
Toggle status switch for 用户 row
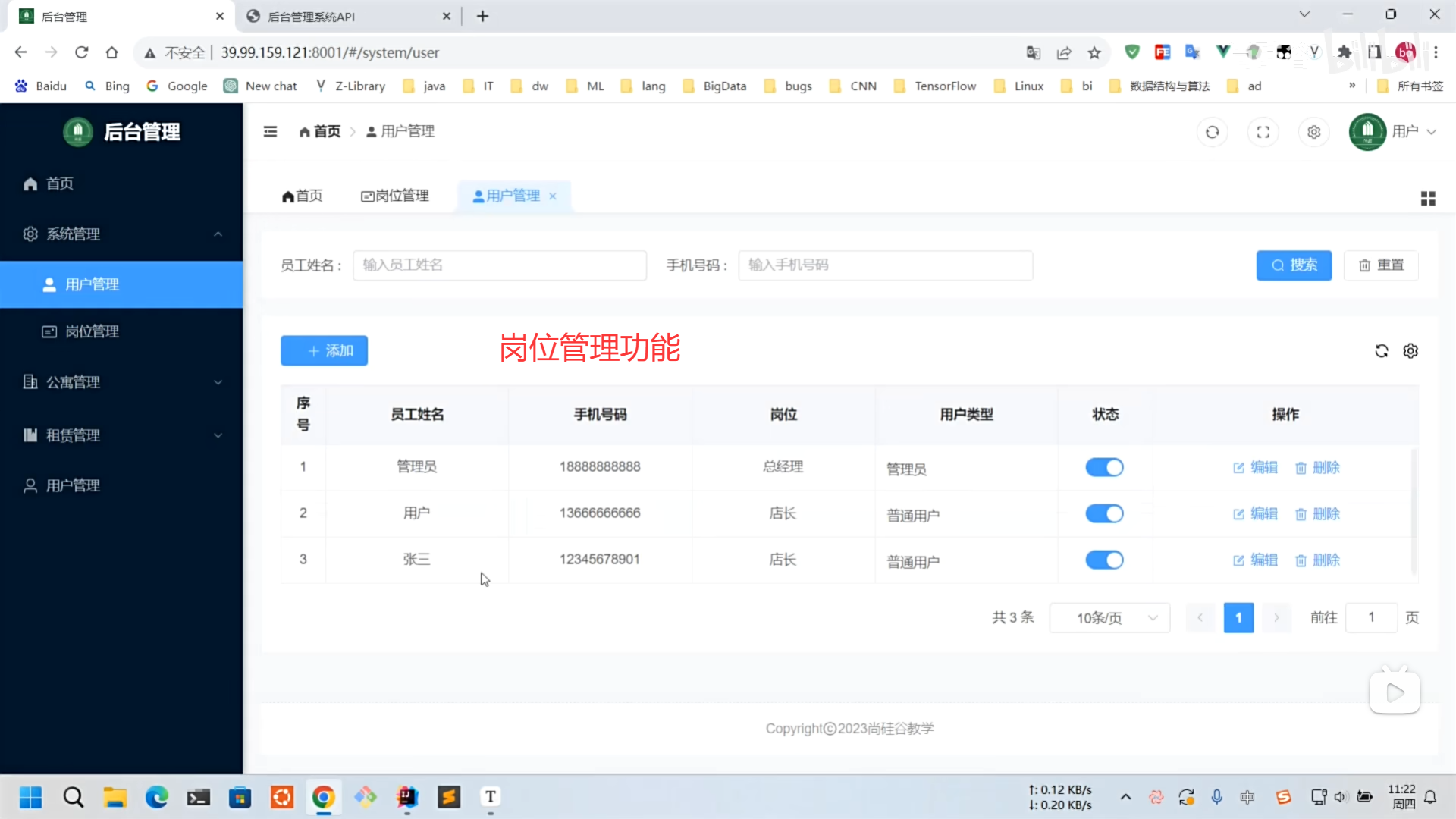pyautogui.click(x=1103, y=514)
